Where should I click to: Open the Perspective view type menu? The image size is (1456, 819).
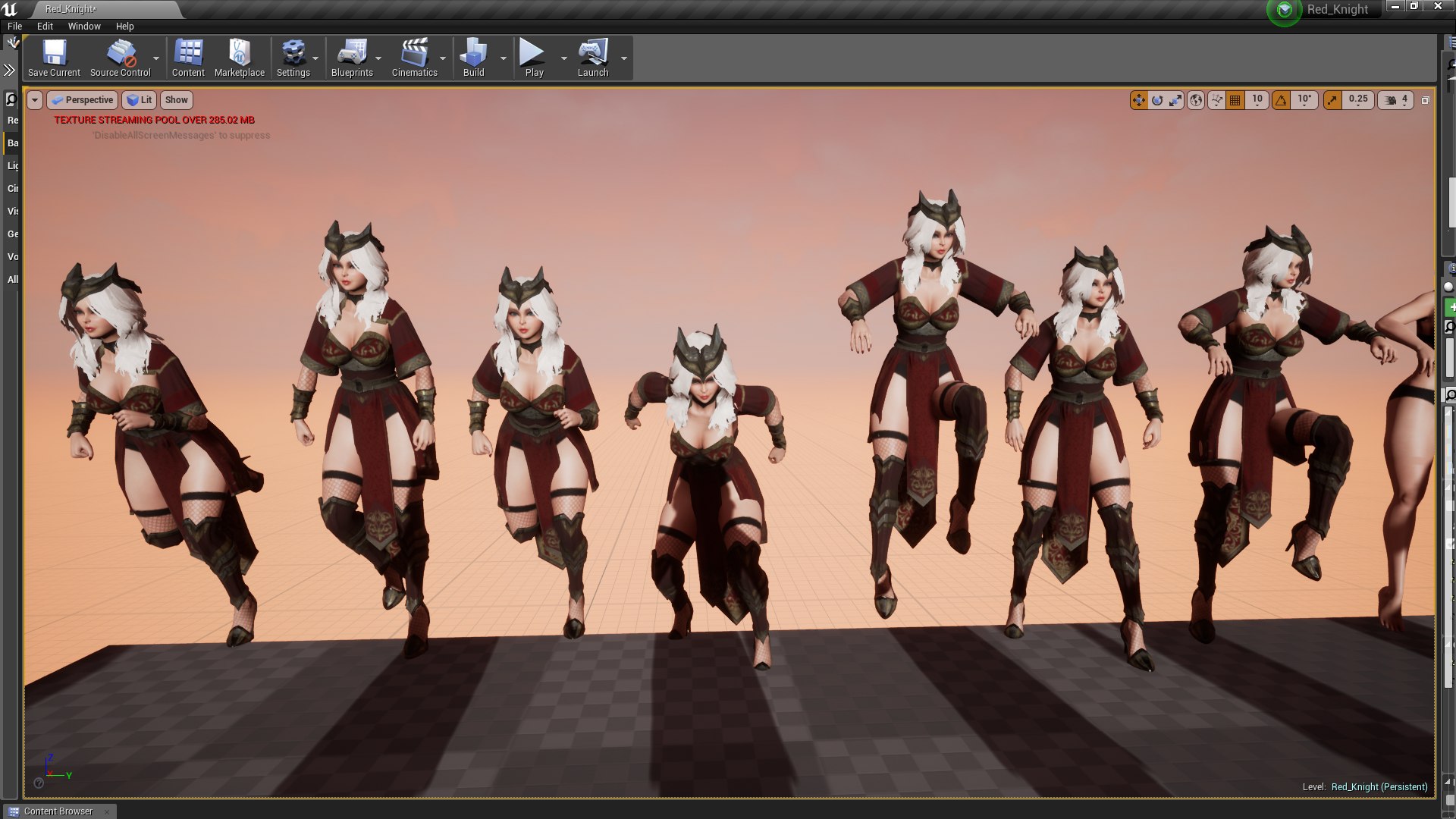click(82, 100)
